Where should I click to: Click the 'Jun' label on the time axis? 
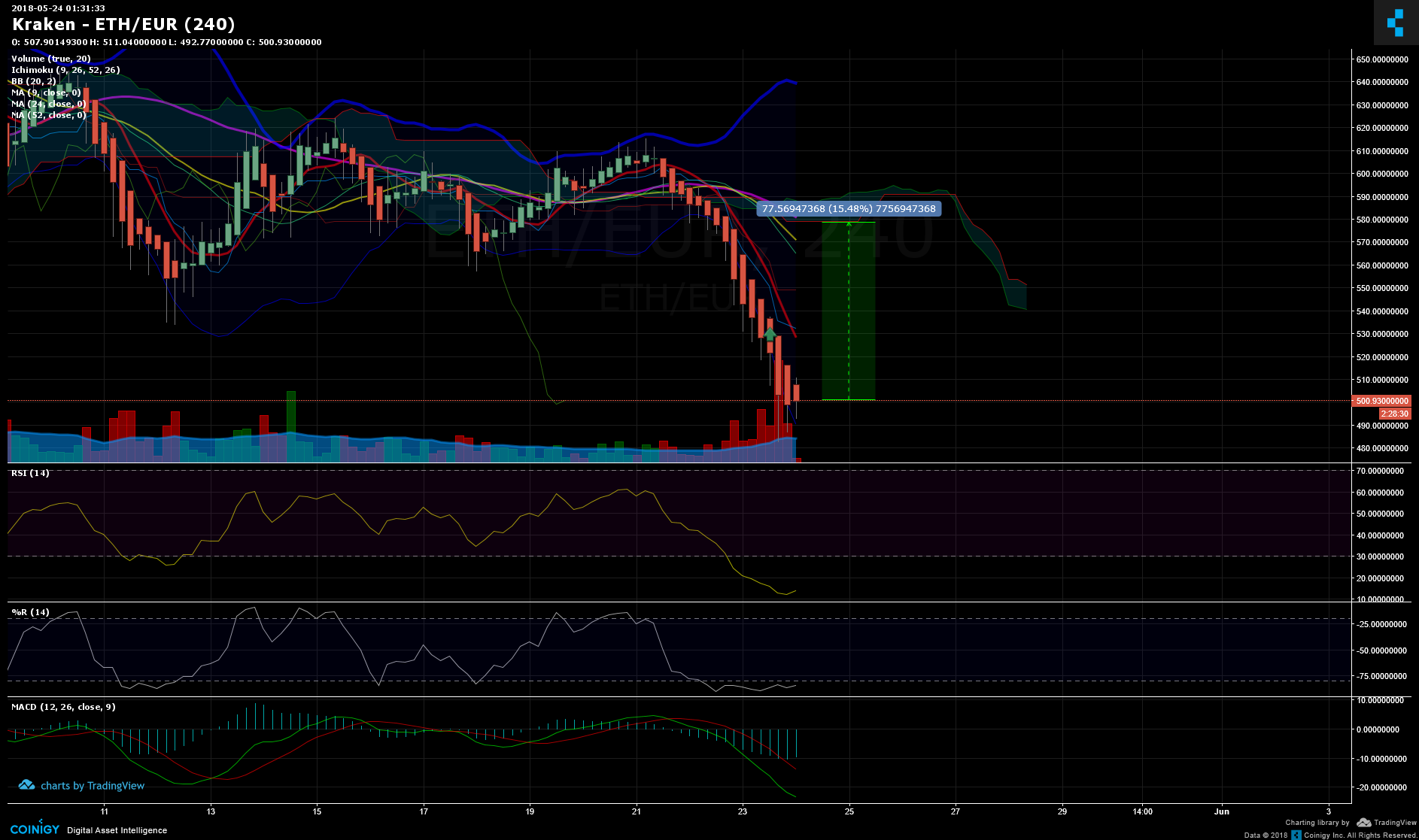pyautogui.click(x=1222, y=811)
